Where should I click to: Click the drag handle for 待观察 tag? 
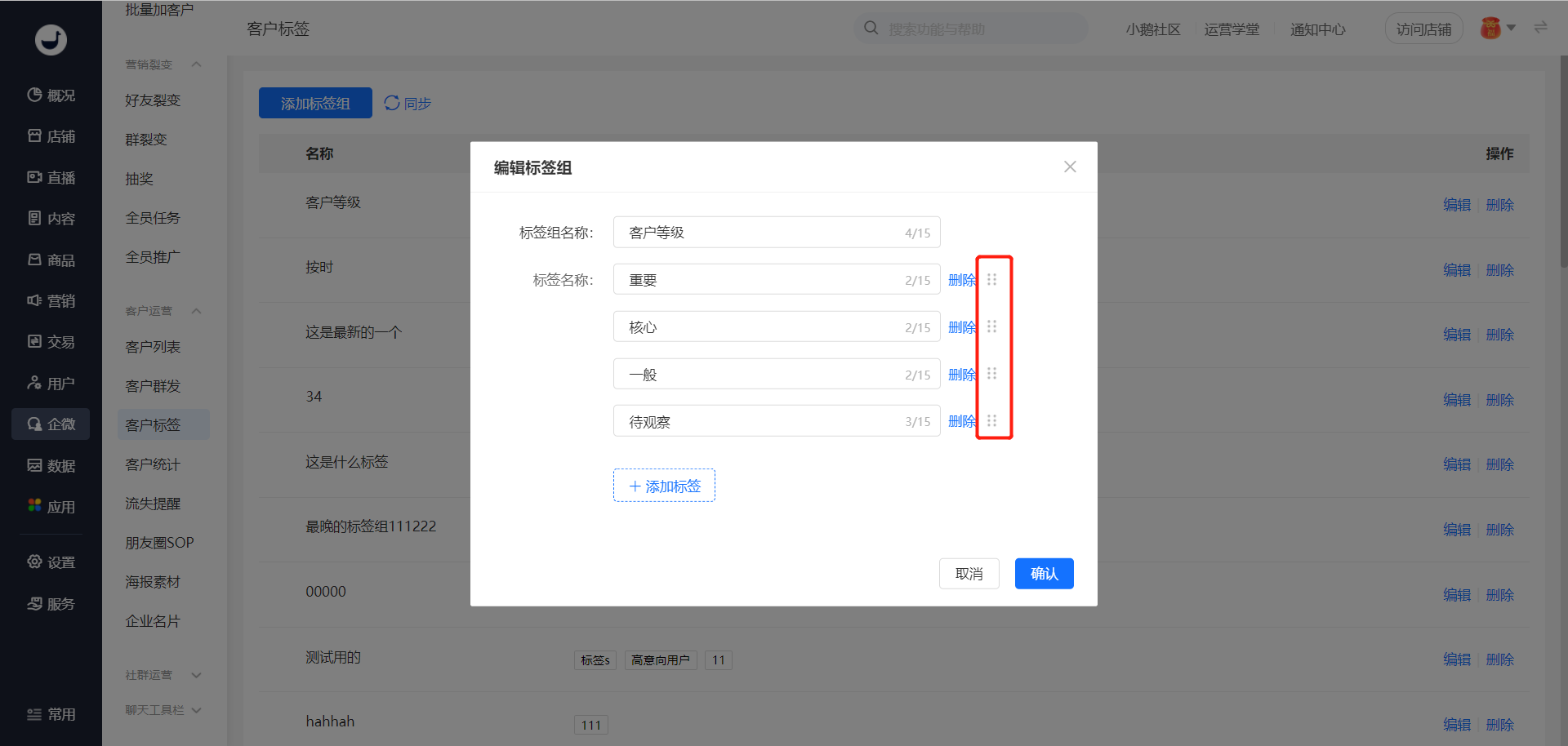[991, 421]
